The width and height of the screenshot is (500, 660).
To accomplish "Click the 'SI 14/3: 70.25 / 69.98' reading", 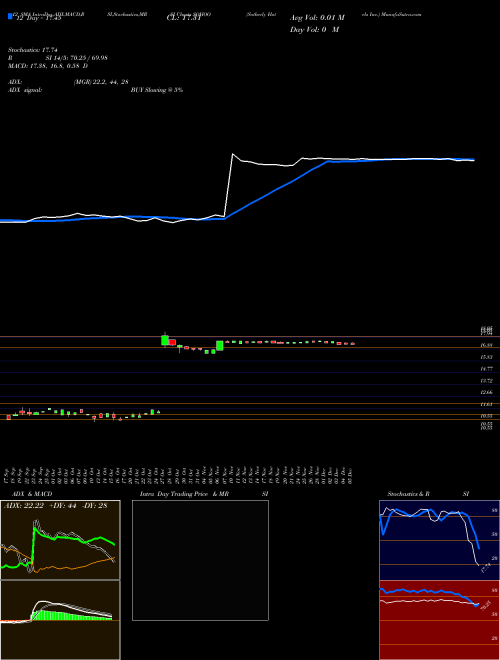I will tap(77, 58).
